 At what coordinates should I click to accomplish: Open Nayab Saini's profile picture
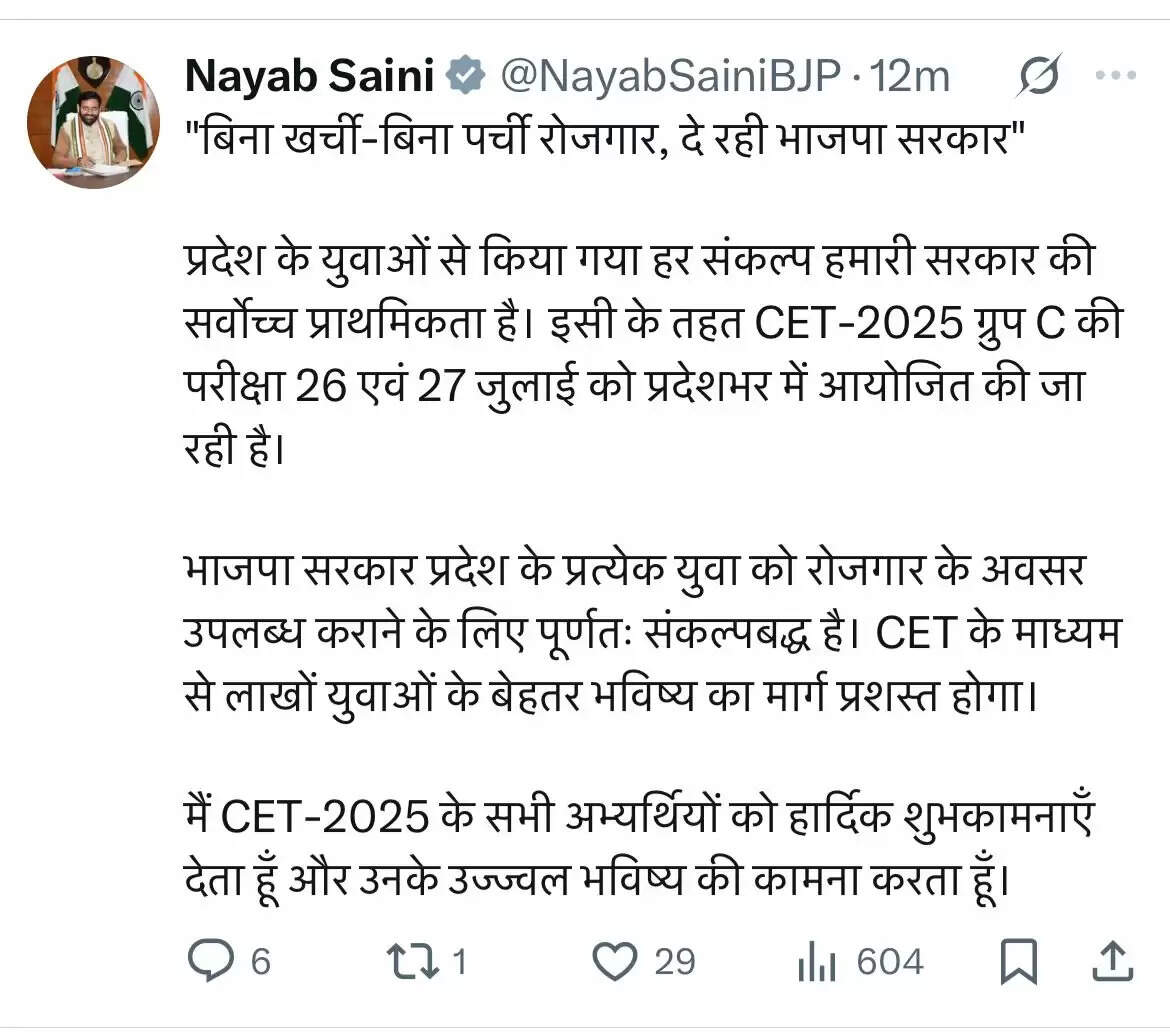93,122
